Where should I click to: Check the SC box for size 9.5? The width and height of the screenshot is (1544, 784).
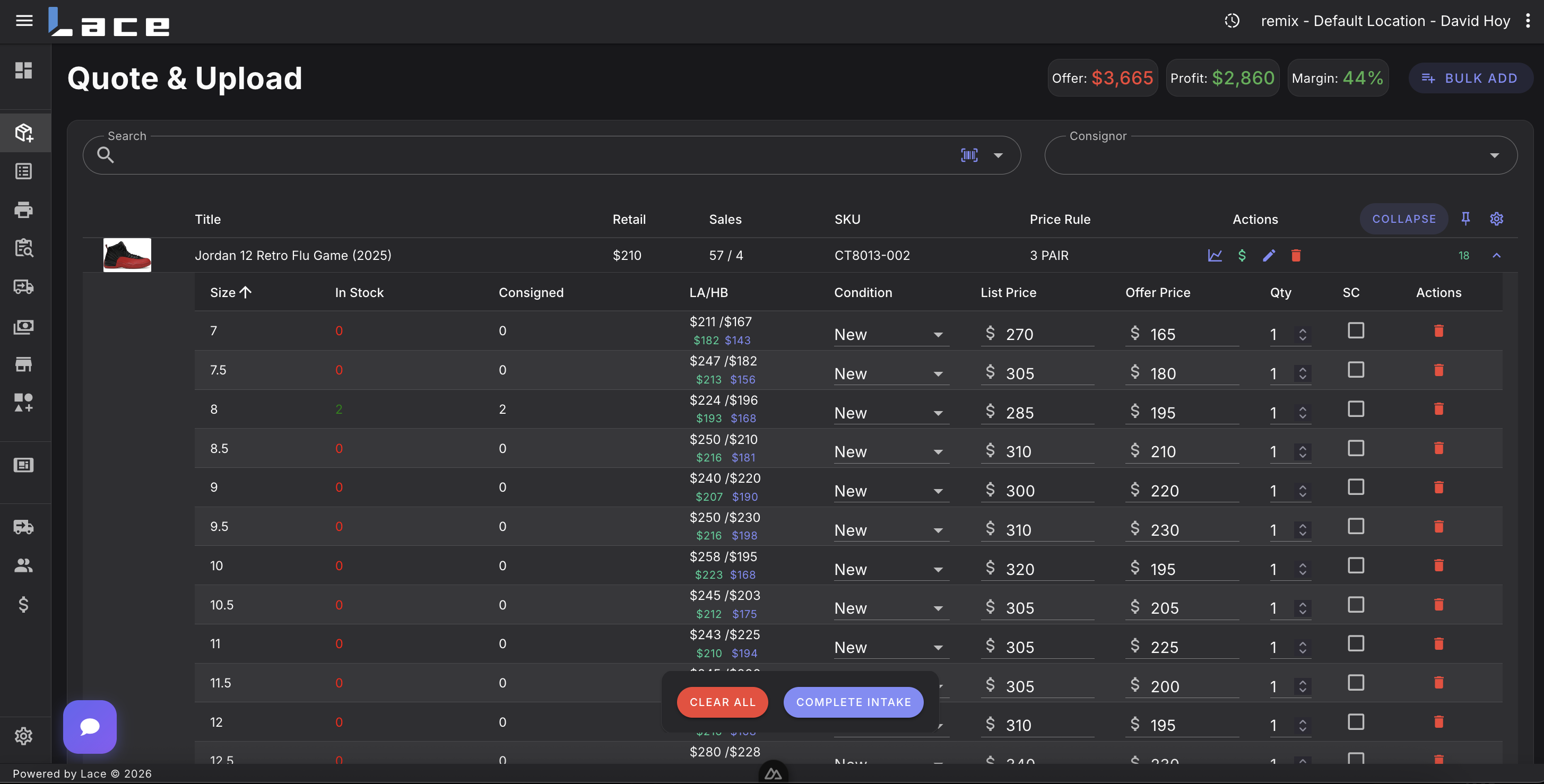[1356, 526]
